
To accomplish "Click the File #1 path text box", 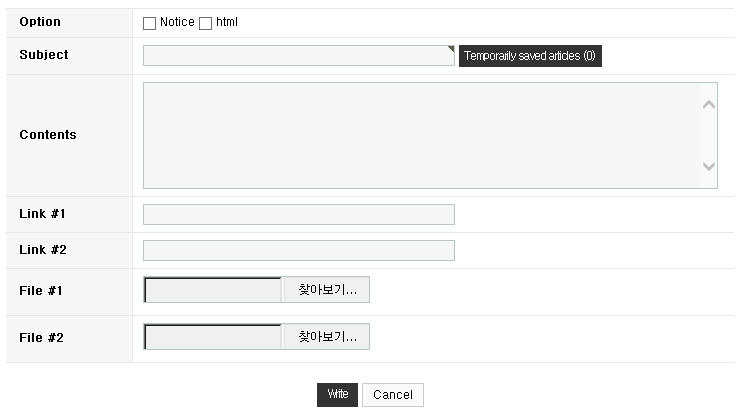I will [x=214, y=290].
